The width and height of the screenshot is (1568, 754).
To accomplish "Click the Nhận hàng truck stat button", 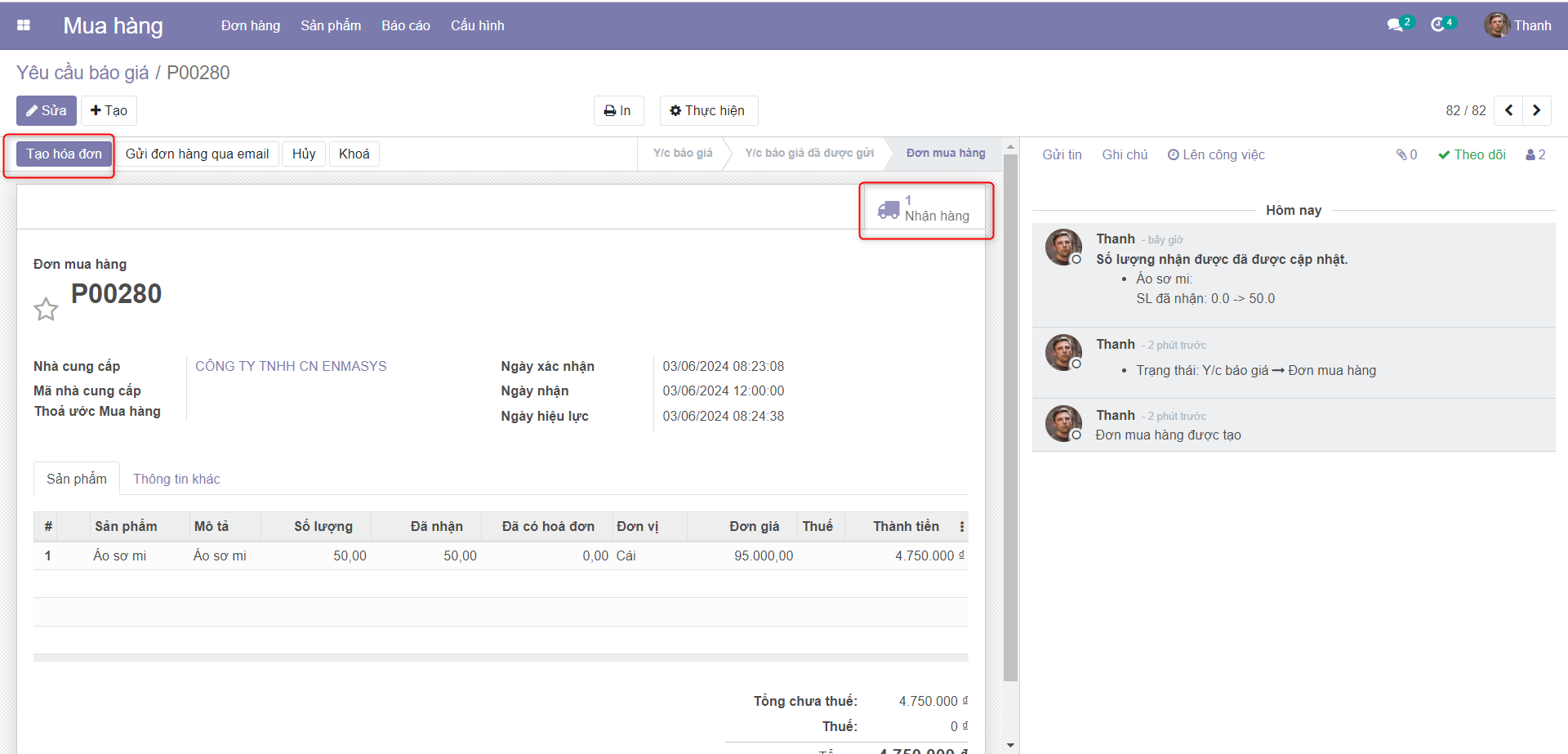I will [x=925, y=209].
